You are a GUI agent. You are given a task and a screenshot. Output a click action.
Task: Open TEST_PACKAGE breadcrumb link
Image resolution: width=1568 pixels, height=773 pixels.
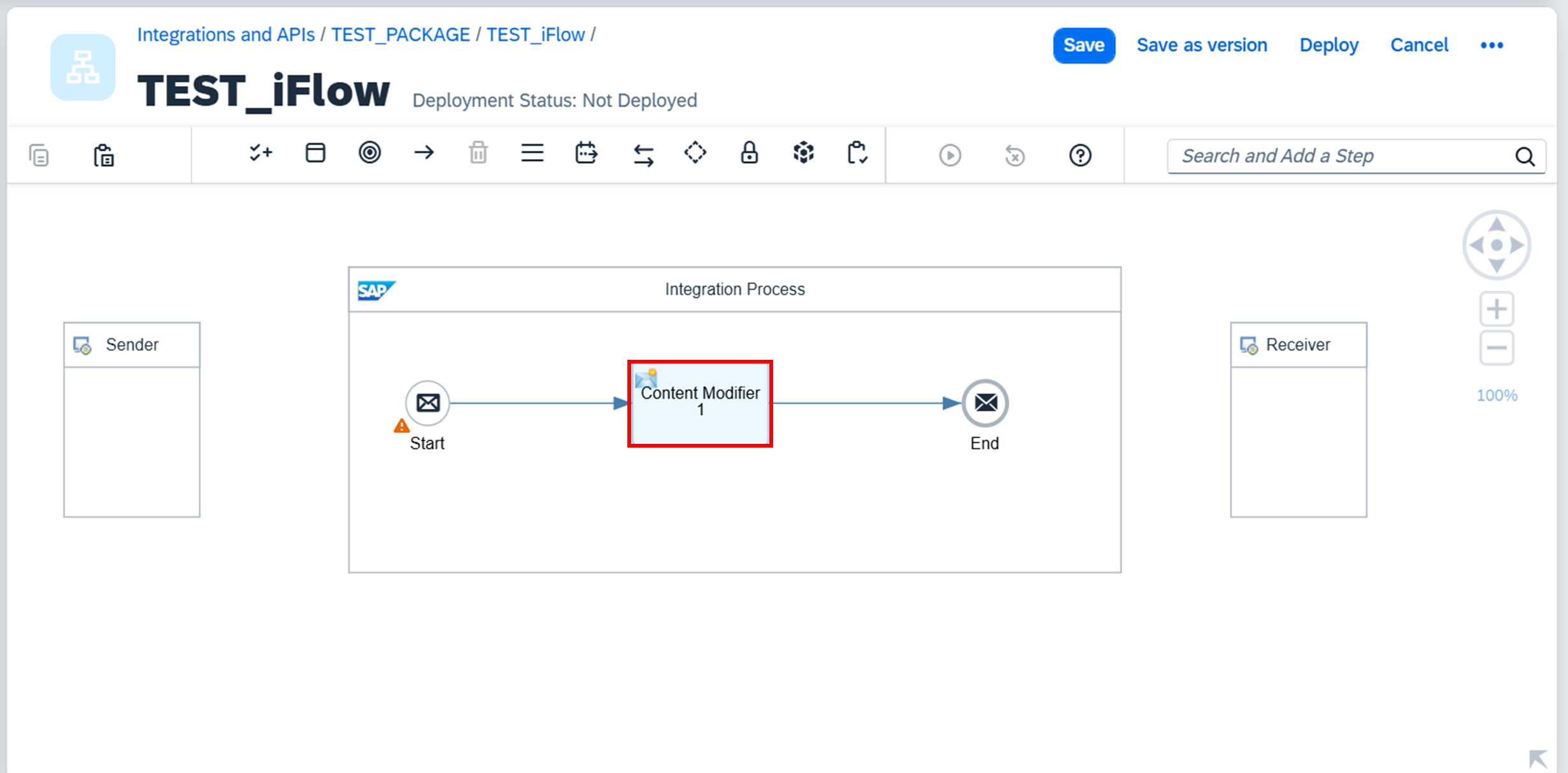tap(401, 34)
